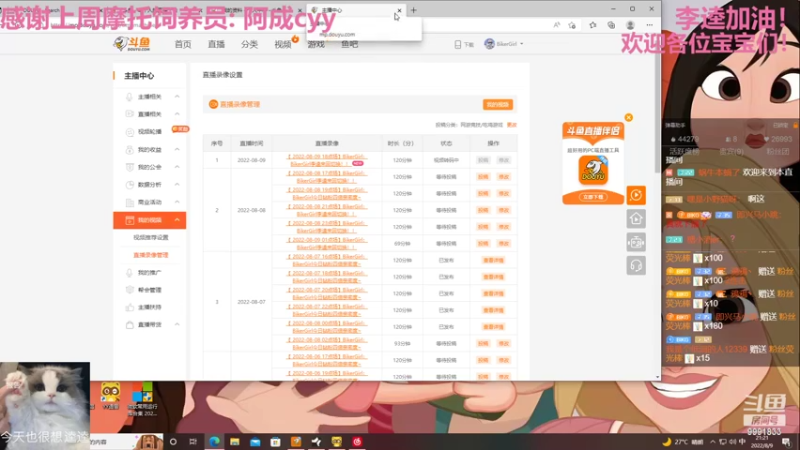Click the orange play floating sidebar icon
This screenshot has width=800, height=450.
click(x=636, y=195)
